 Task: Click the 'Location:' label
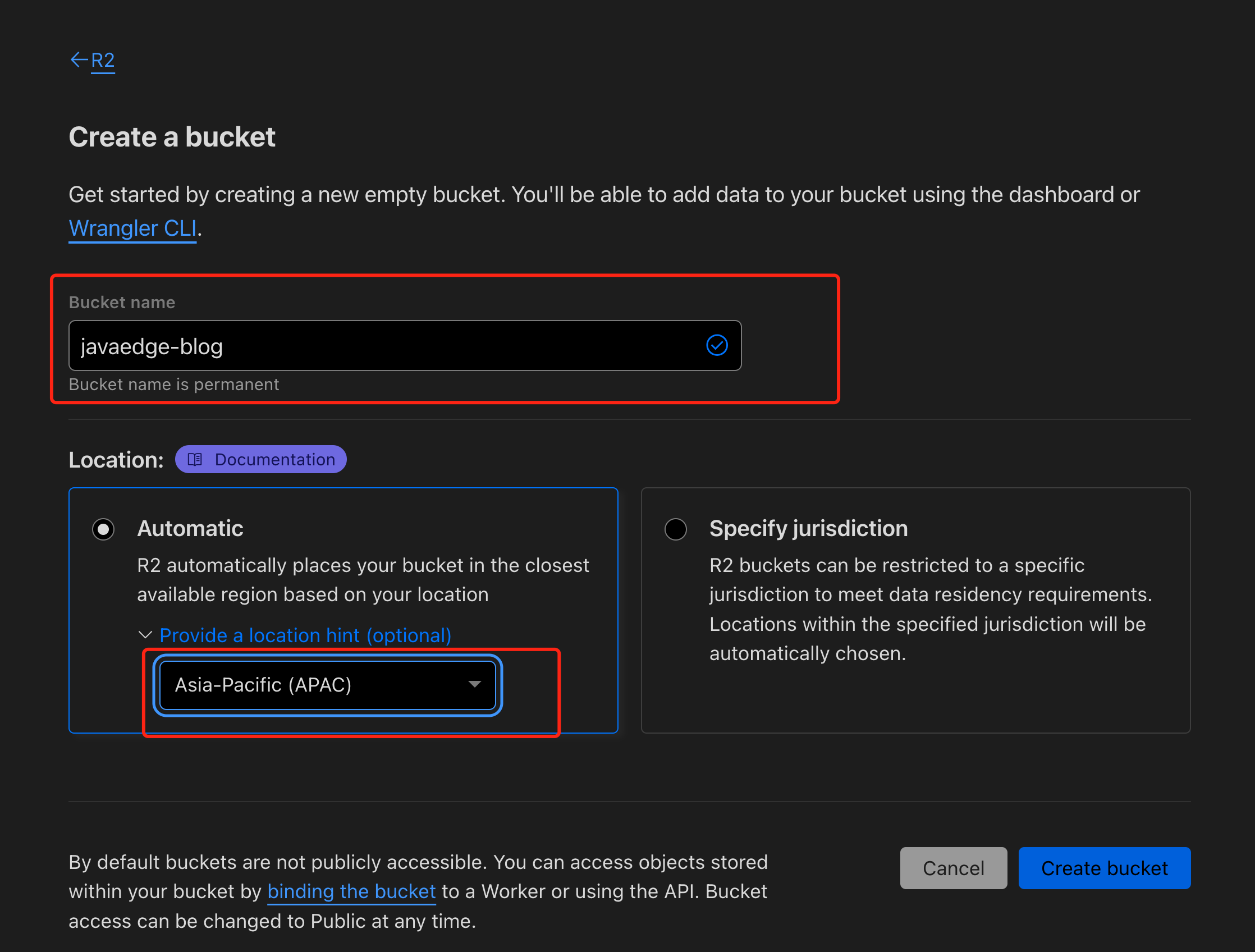(x=116, y=460)
